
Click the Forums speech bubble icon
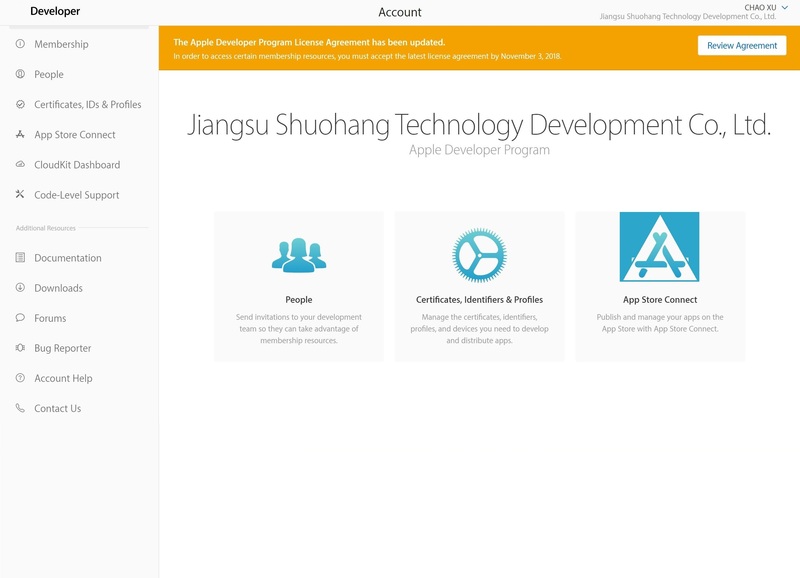(x=20, y=317)
